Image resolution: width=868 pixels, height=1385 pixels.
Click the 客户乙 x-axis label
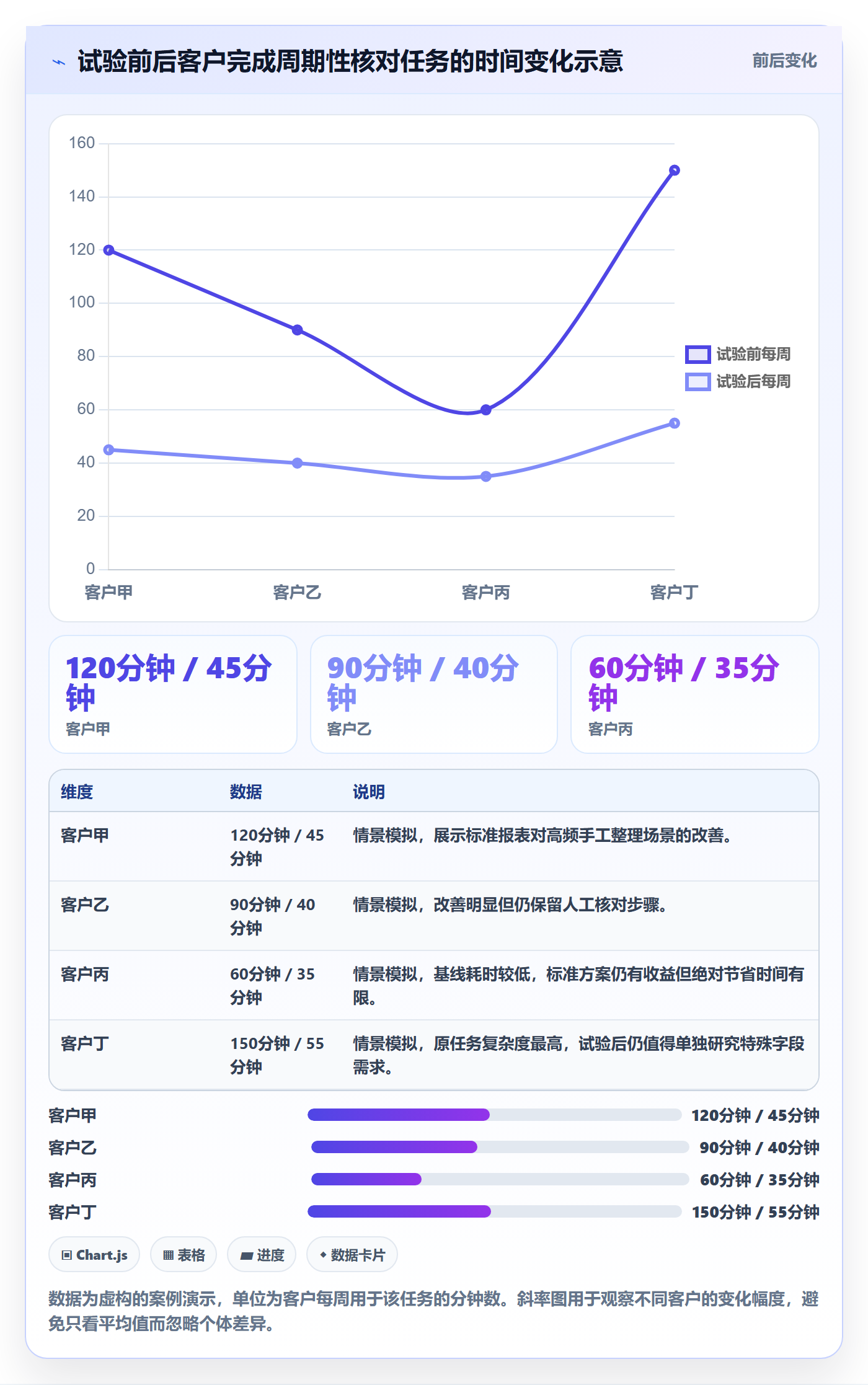click(x=297, y=593)
